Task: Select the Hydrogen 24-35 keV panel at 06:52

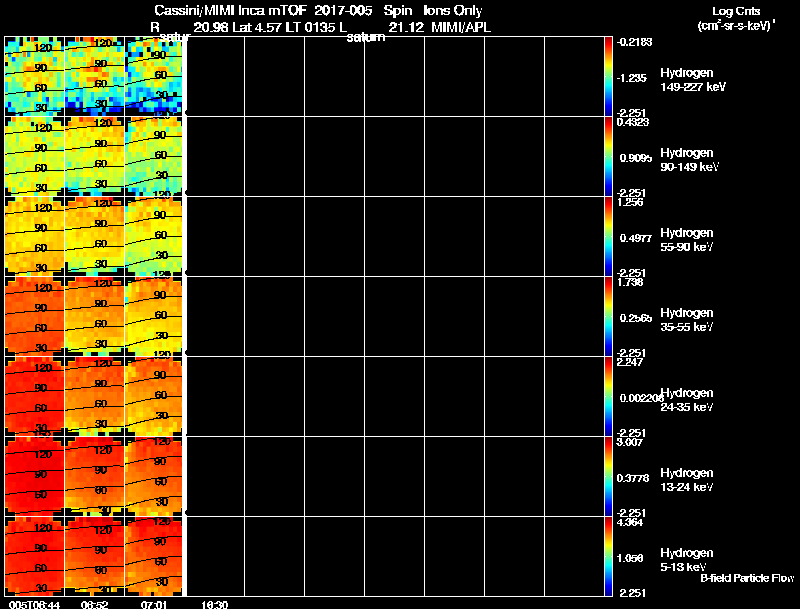Action: point(94,396)
